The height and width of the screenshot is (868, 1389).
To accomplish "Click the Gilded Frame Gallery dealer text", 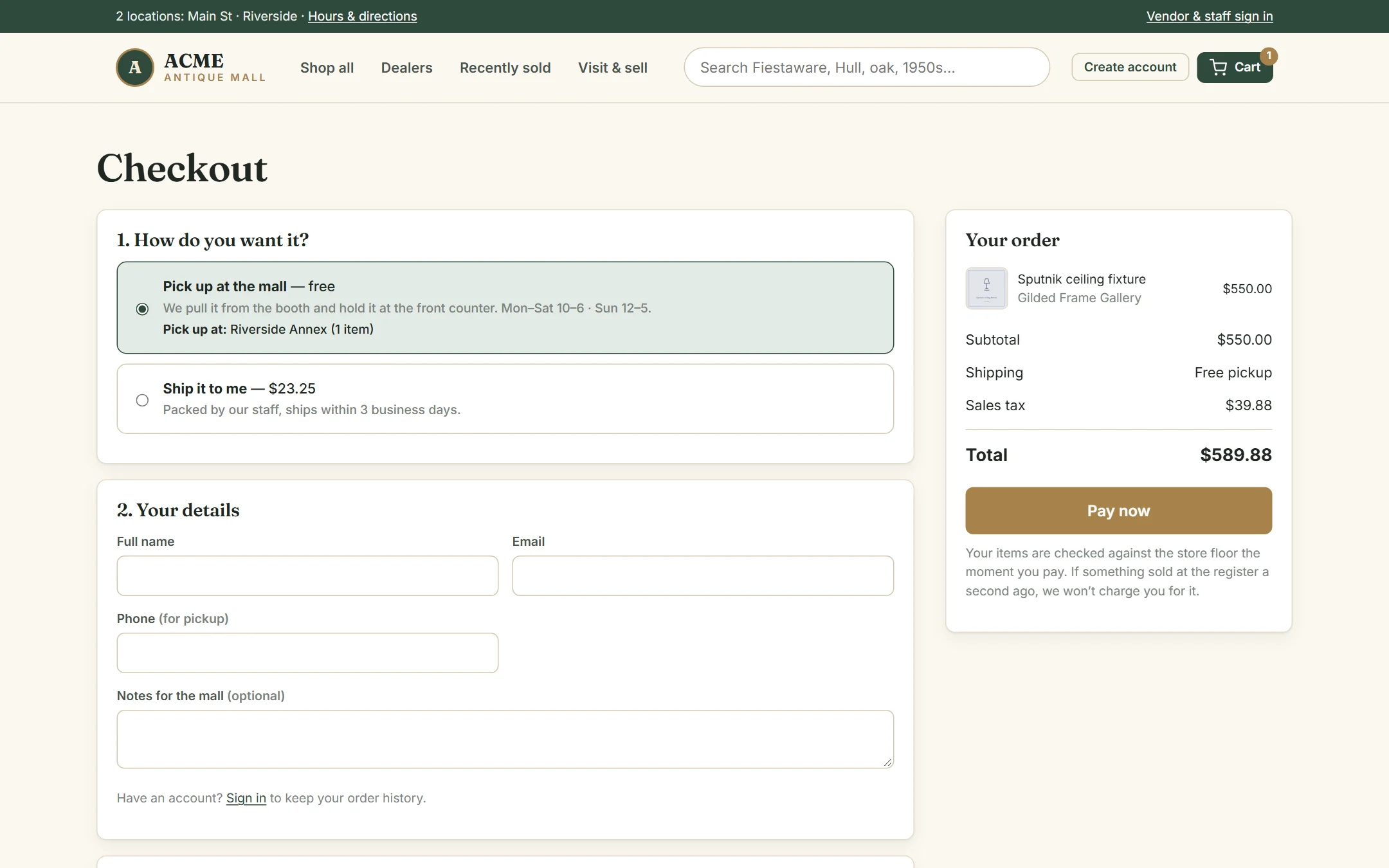I will pyautogui.click(x=1078, y=298).
